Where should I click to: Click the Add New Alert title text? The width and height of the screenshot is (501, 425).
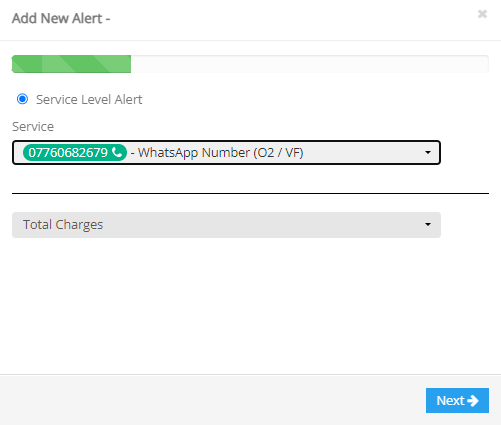[61, 18]
